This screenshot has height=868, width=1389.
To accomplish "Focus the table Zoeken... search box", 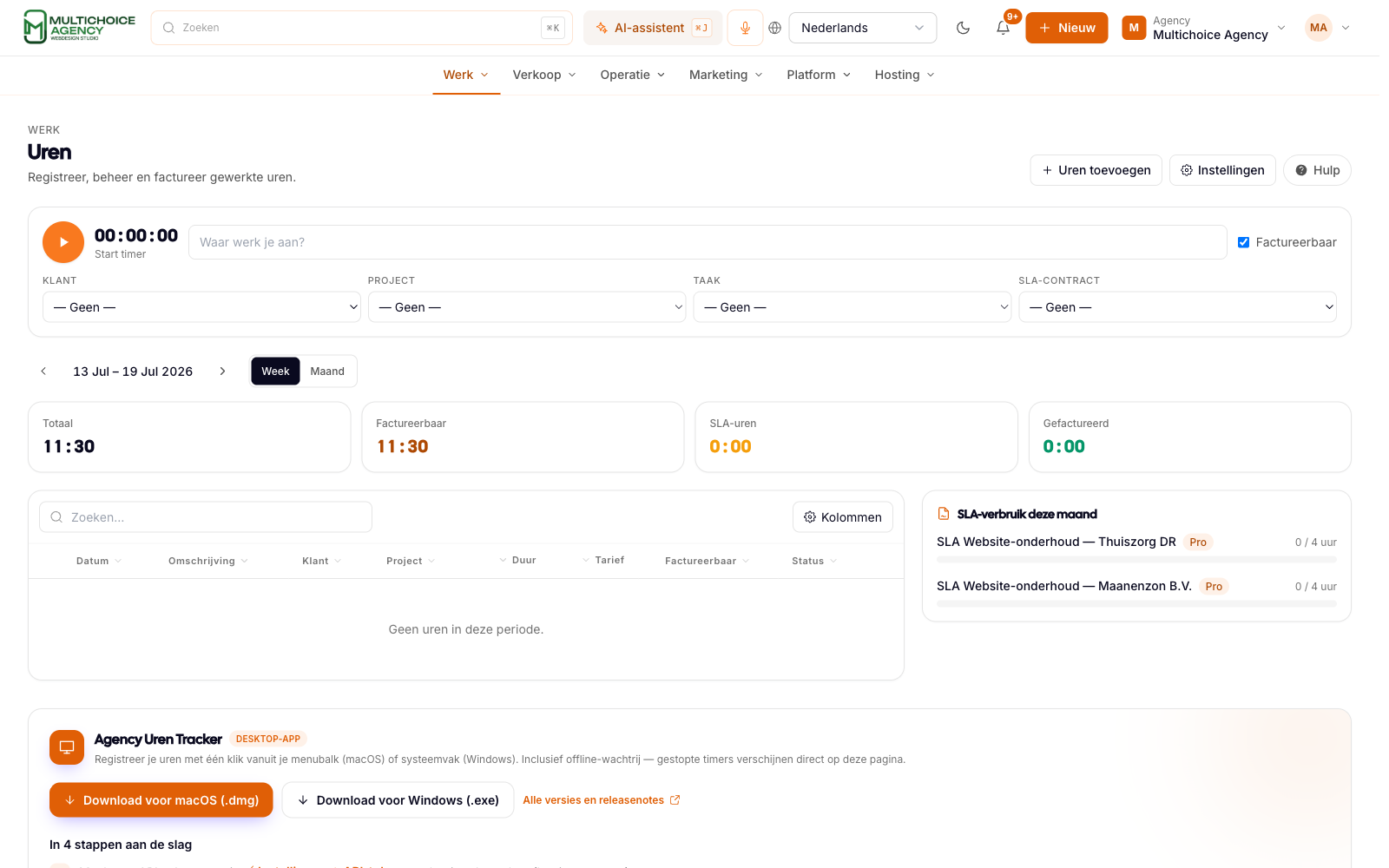I will point(206,517).
